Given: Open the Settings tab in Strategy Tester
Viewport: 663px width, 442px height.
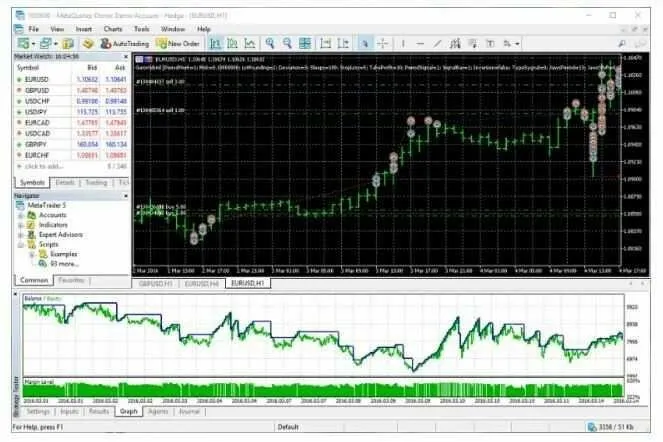Looking at the screenshot, I should pyautogui.click(x=38, y=411).
